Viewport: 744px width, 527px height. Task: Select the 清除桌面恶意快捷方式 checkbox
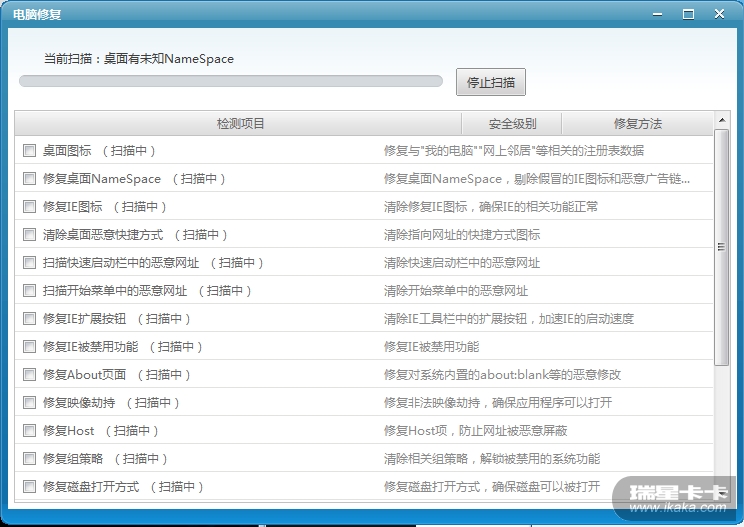click(x=29, y=235)
